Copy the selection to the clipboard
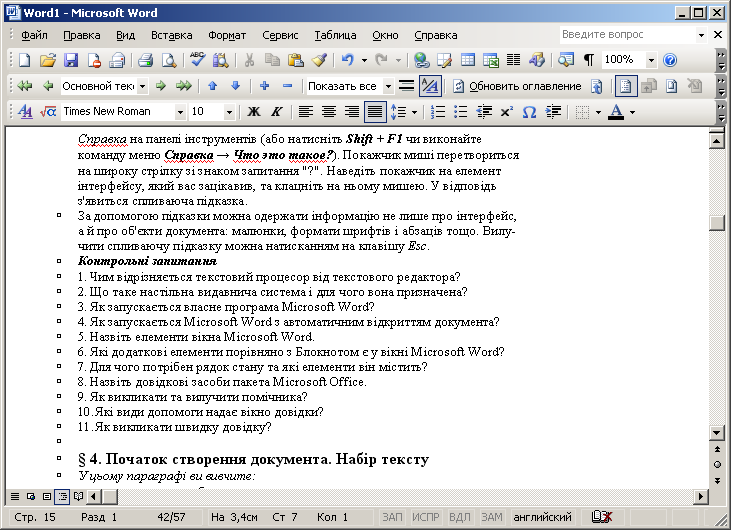The image size is (731, 530). pyautogui.click(x=272, y=60)
